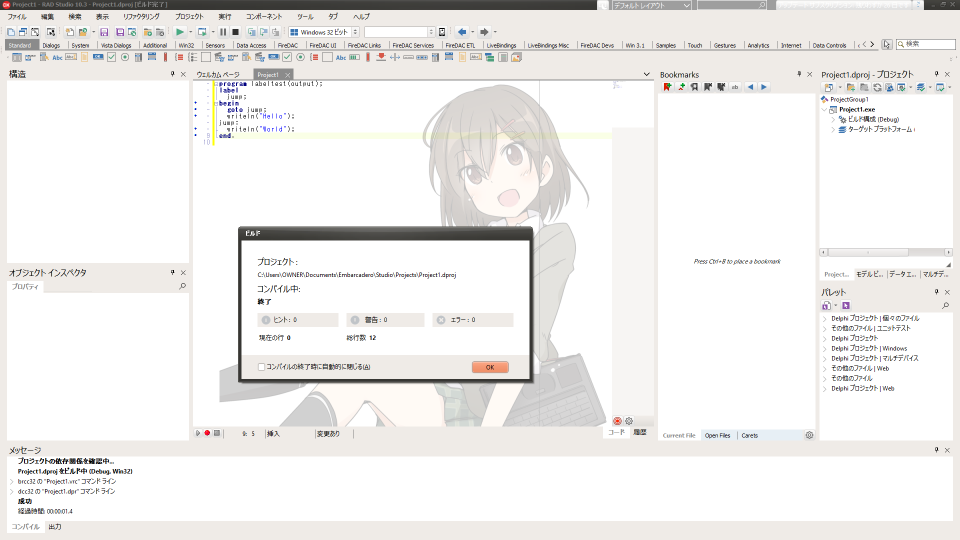Image resolution: width=960 pixels, height=540 pixels.
Task: Click the Pause icon in the debug toolbar
Action: click(223, 32)
